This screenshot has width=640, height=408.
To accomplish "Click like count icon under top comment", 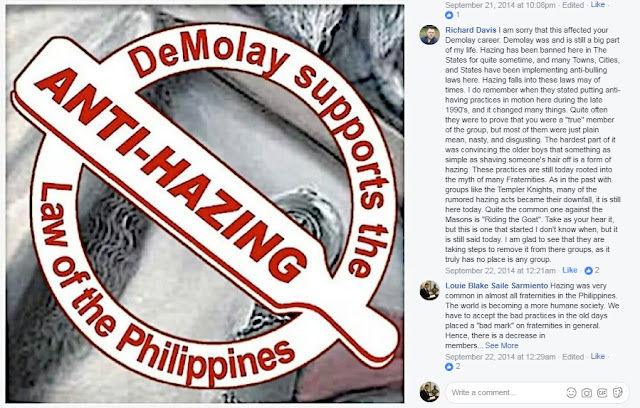I will point(449,15).
